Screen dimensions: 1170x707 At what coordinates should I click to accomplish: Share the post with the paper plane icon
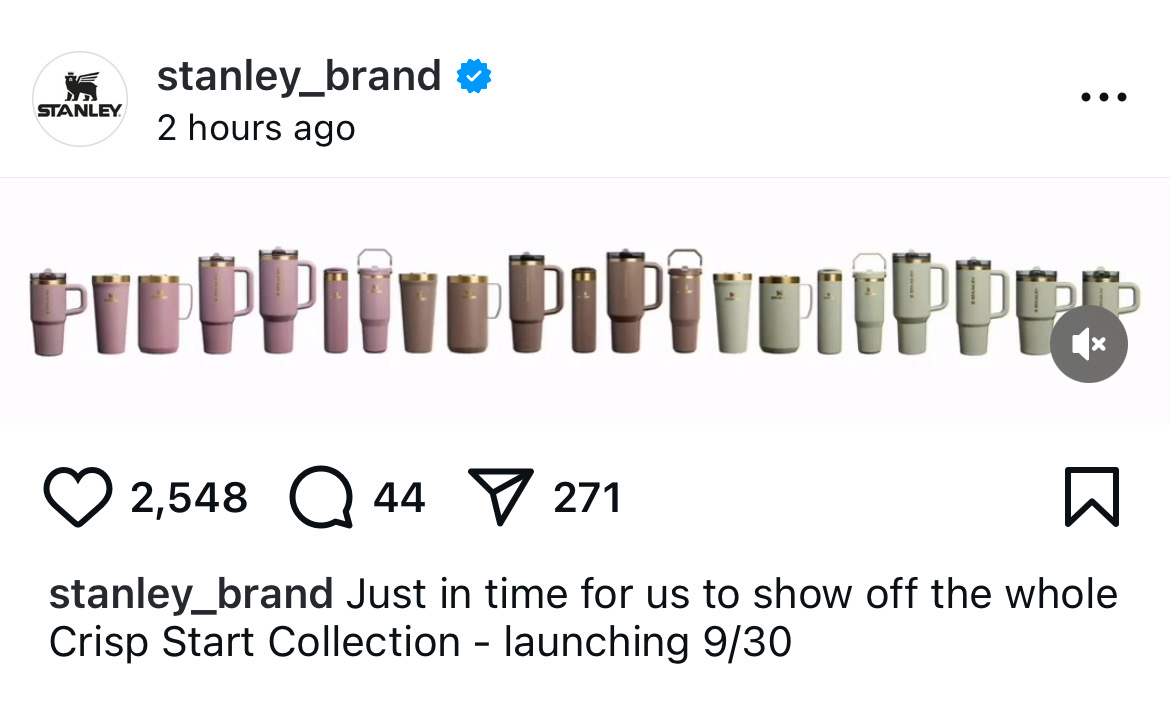coord(500,497)
